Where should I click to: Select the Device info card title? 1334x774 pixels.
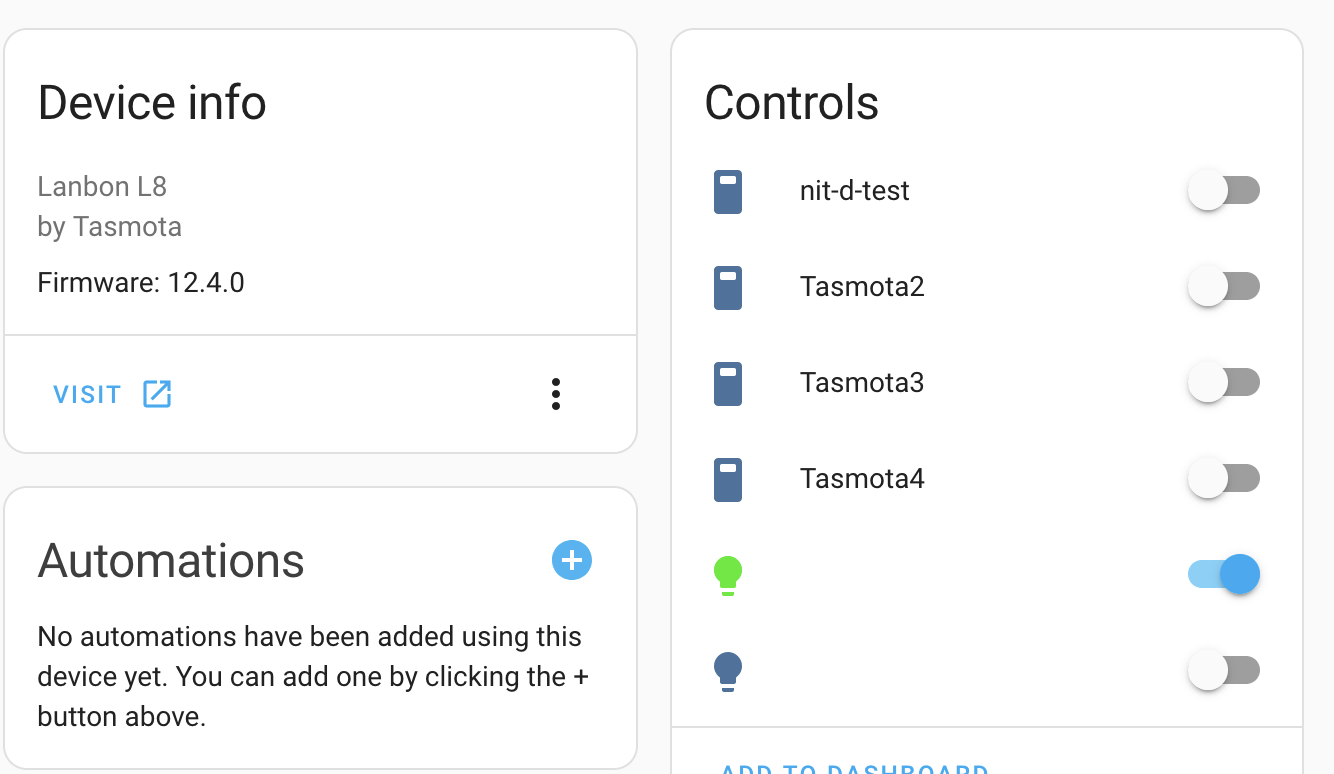(x=151, y=102)
